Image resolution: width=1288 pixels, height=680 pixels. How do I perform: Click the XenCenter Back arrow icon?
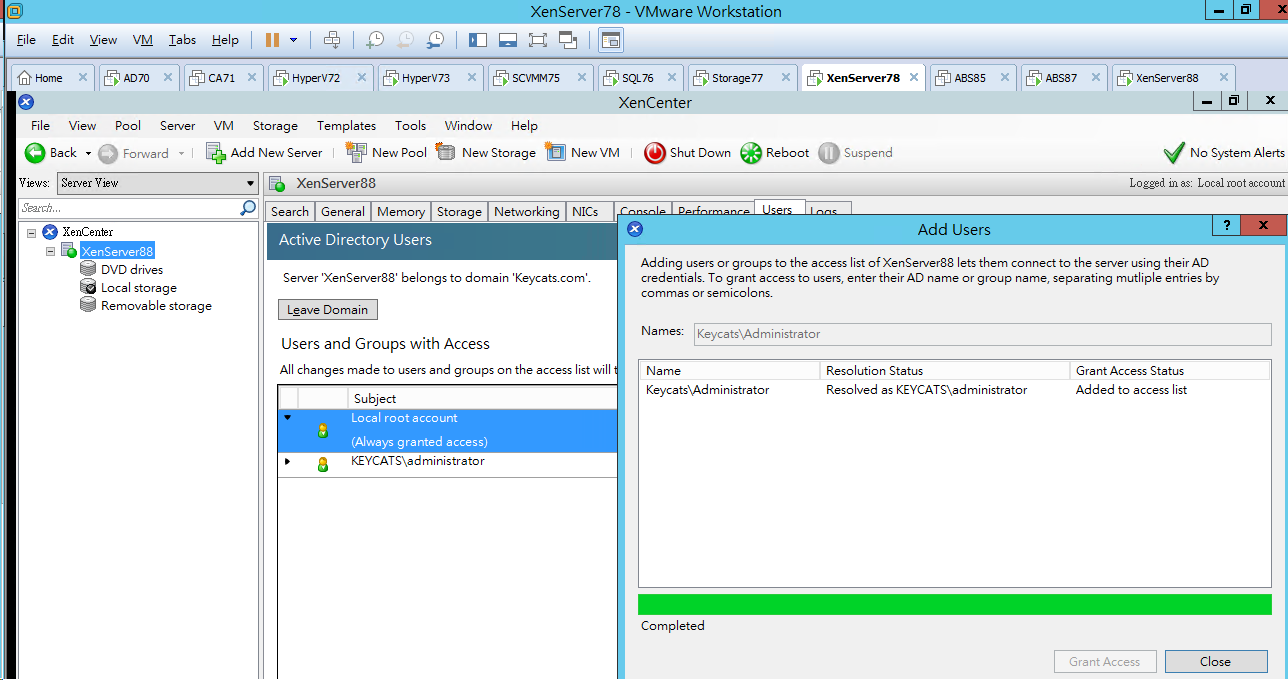point(35,153)
